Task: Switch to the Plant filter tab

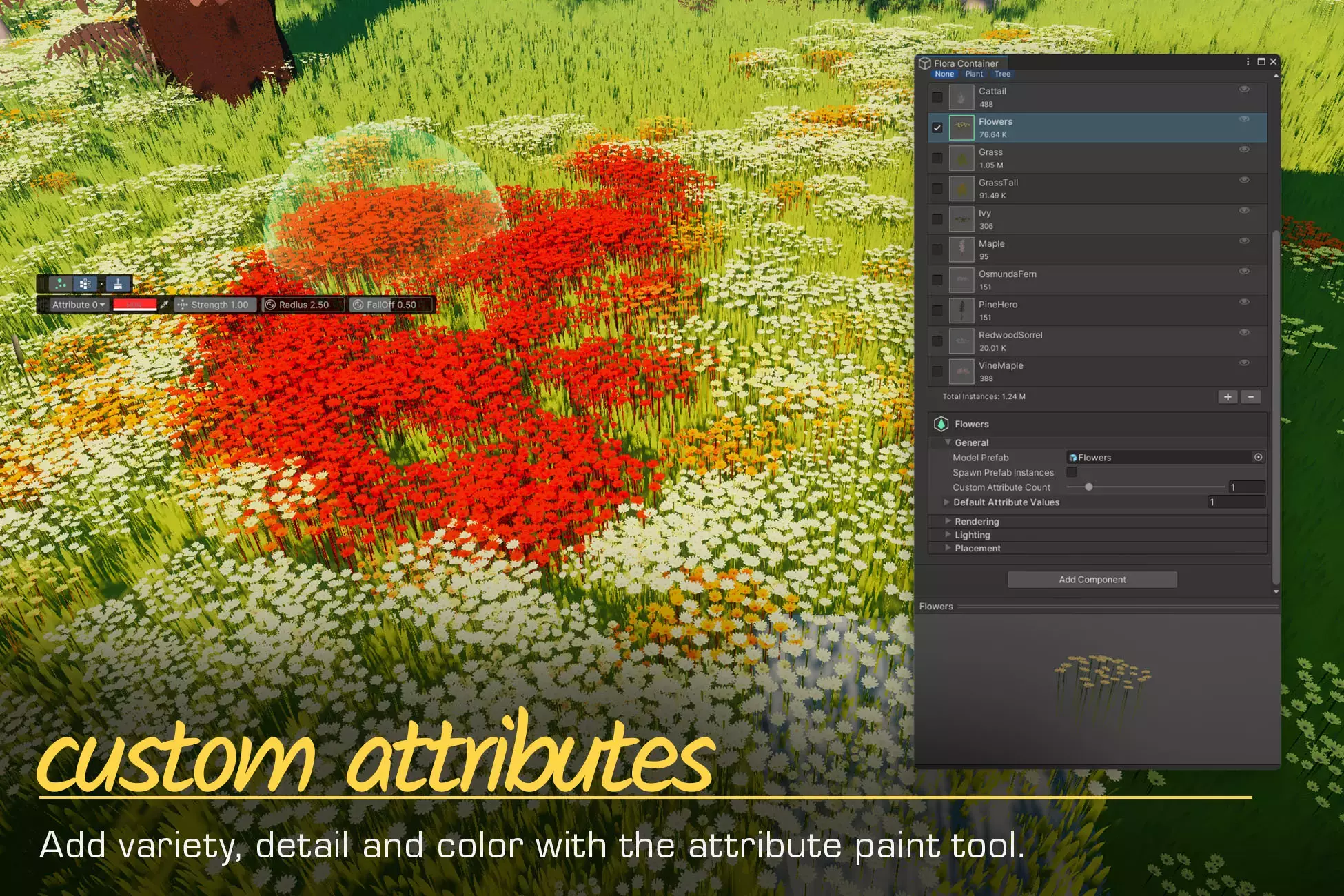Action: click(x=974, y=74)
